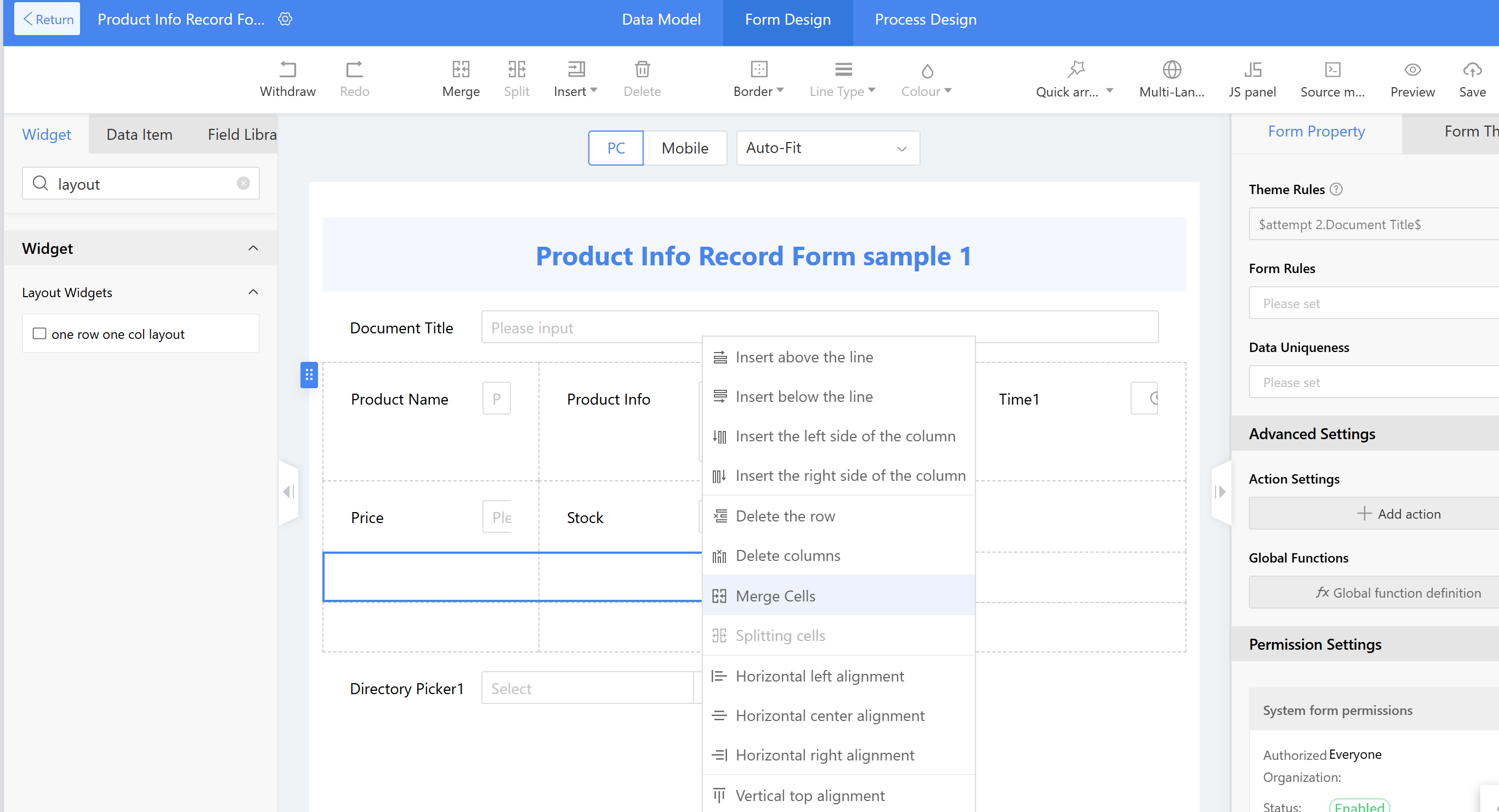Click the Merge toolbar icon
The width and height of the screenshot is (1499, 812).
461,70
